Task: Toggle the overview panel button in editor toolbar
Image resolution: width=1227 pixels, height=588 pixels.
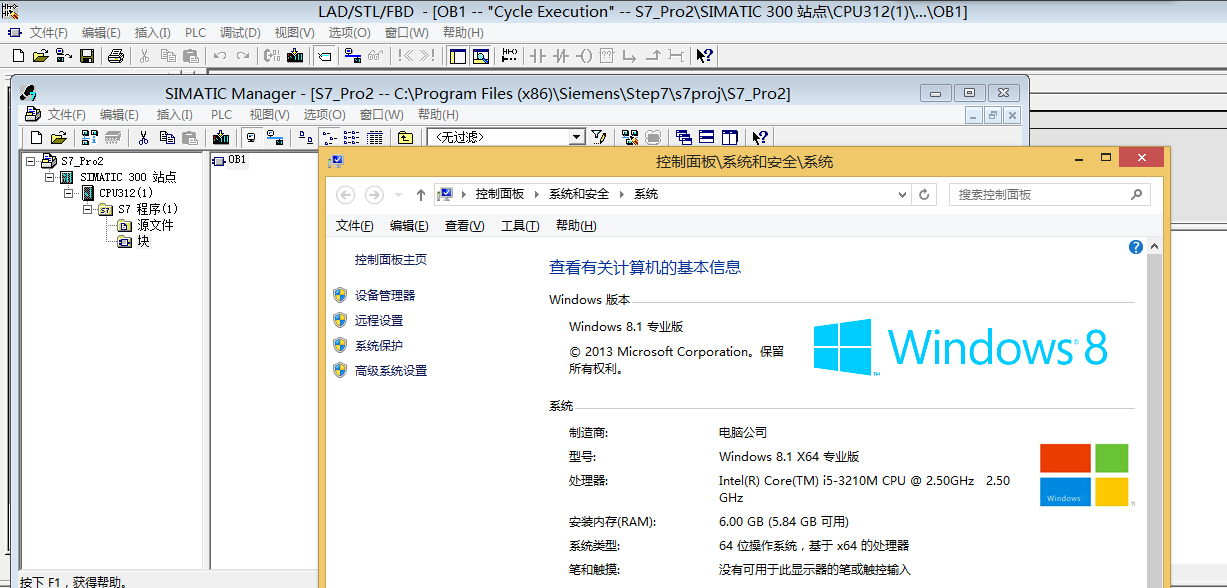Action: coord(458,56)
